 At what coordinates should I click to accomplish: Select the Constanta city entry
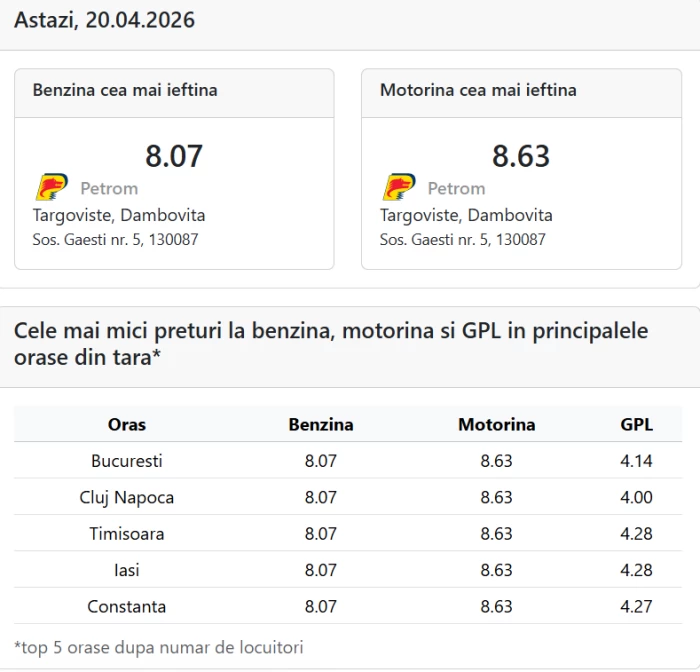[x=127, y=606]
